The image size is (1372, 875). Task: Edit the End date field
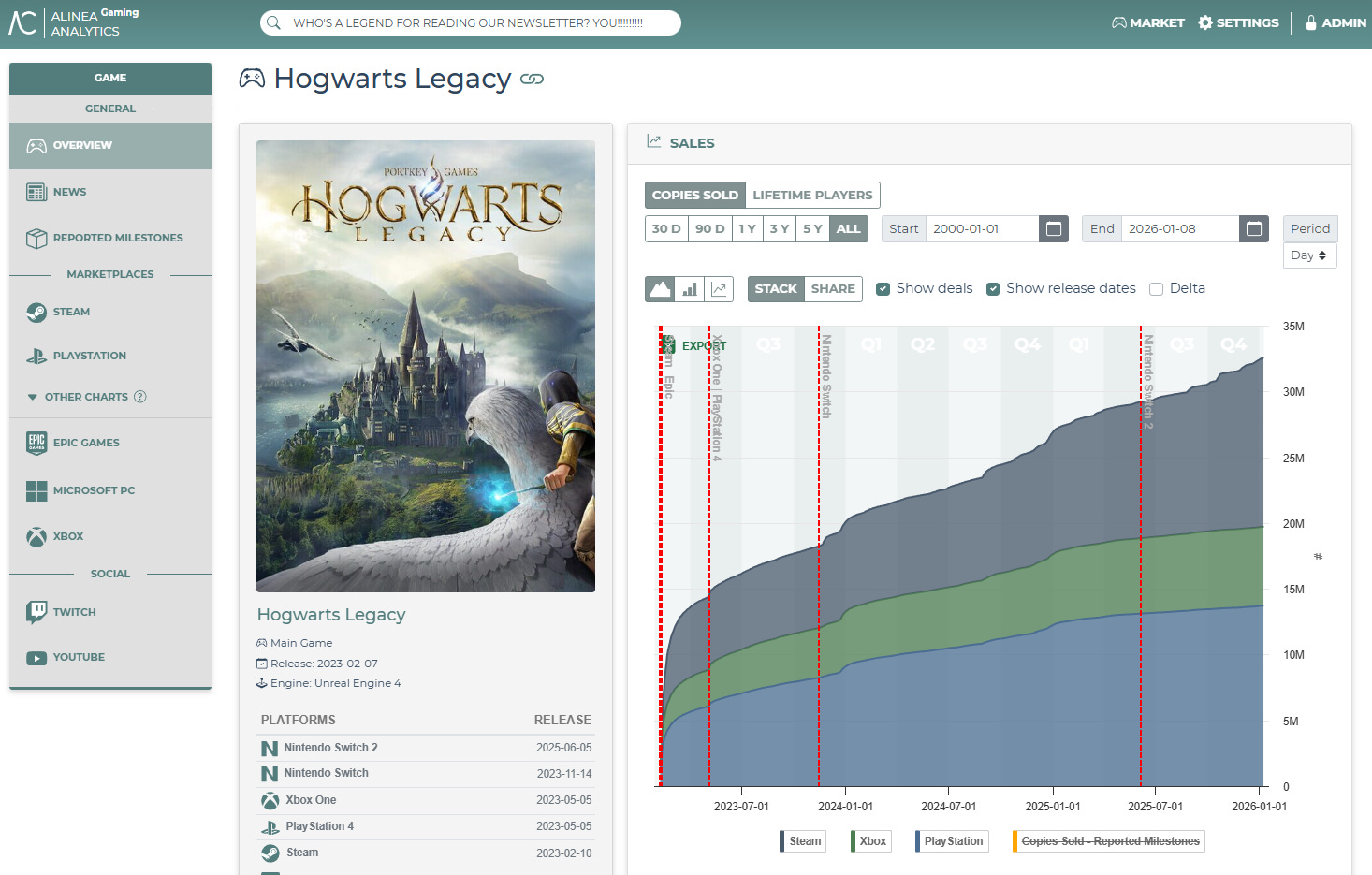click(x=1180, y=228)
